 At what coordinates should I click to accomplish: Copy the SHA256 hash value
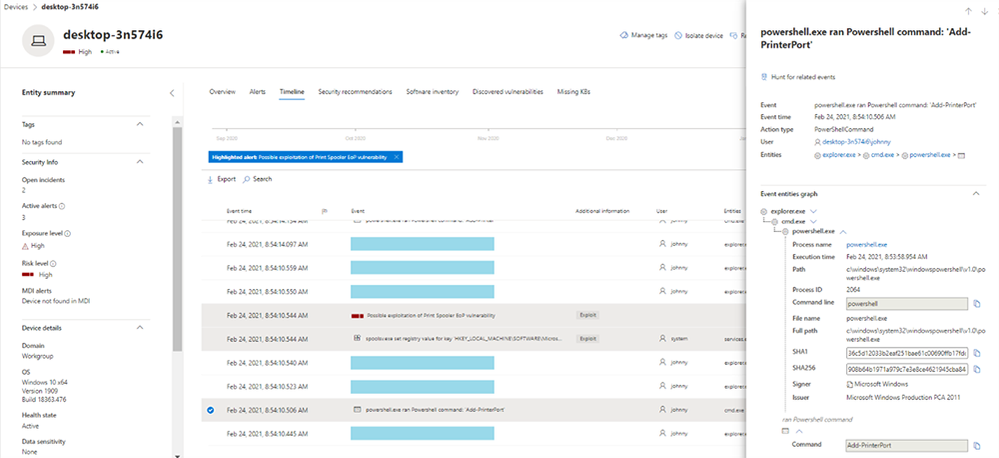coord(977,369)
